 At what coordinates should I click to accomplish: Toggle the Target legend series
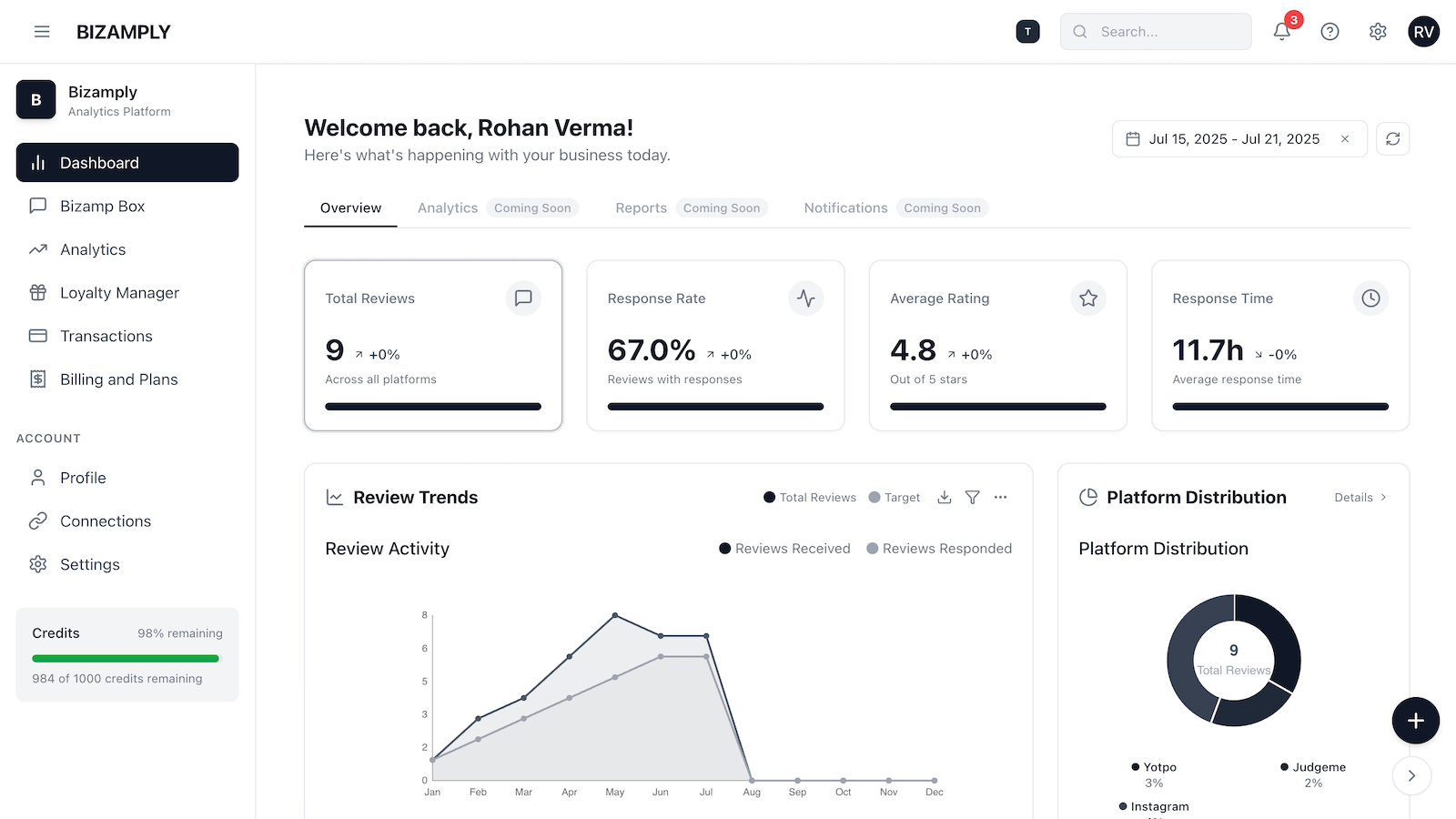(x=895, y=498)
